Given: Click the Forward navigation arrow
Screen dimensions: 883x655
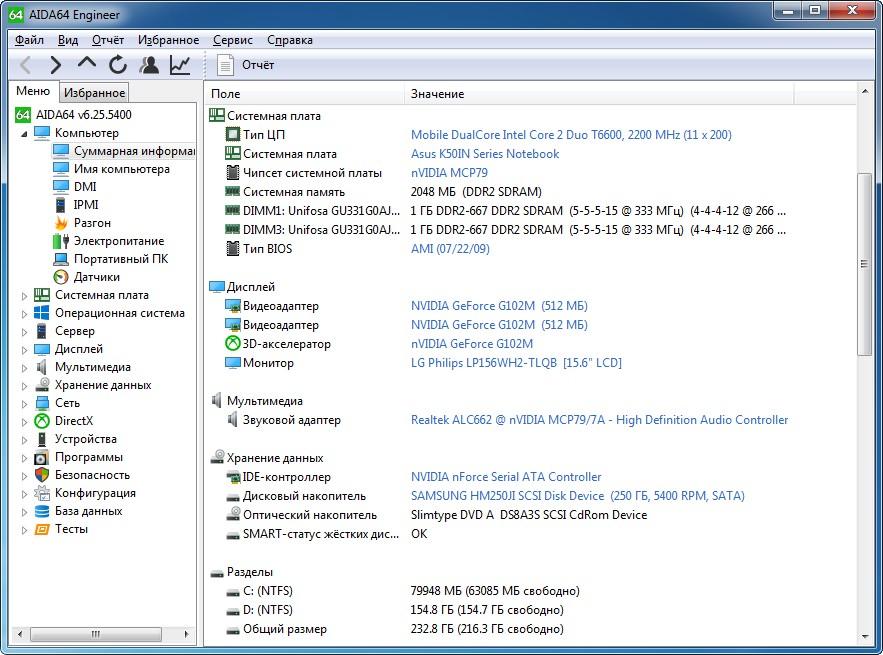Looking at the screenshot, I should pos(55,65).
